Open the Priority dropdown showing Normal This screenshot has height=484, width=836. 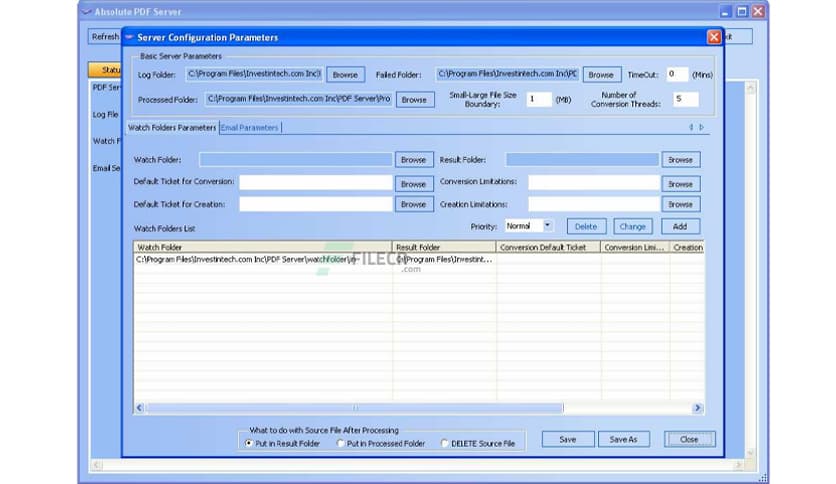(547, 226)
